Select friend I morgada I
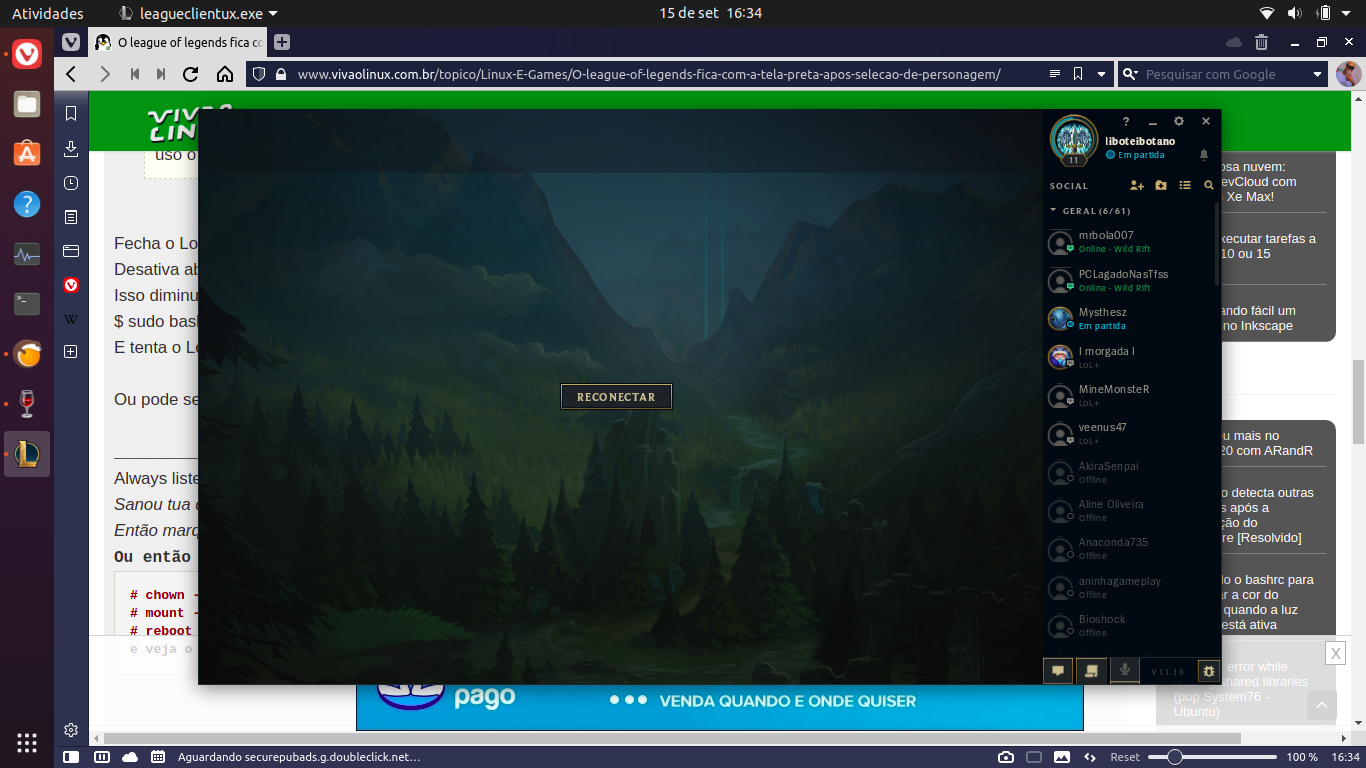Screen dimensions: 1366x768 point(1130,357)
